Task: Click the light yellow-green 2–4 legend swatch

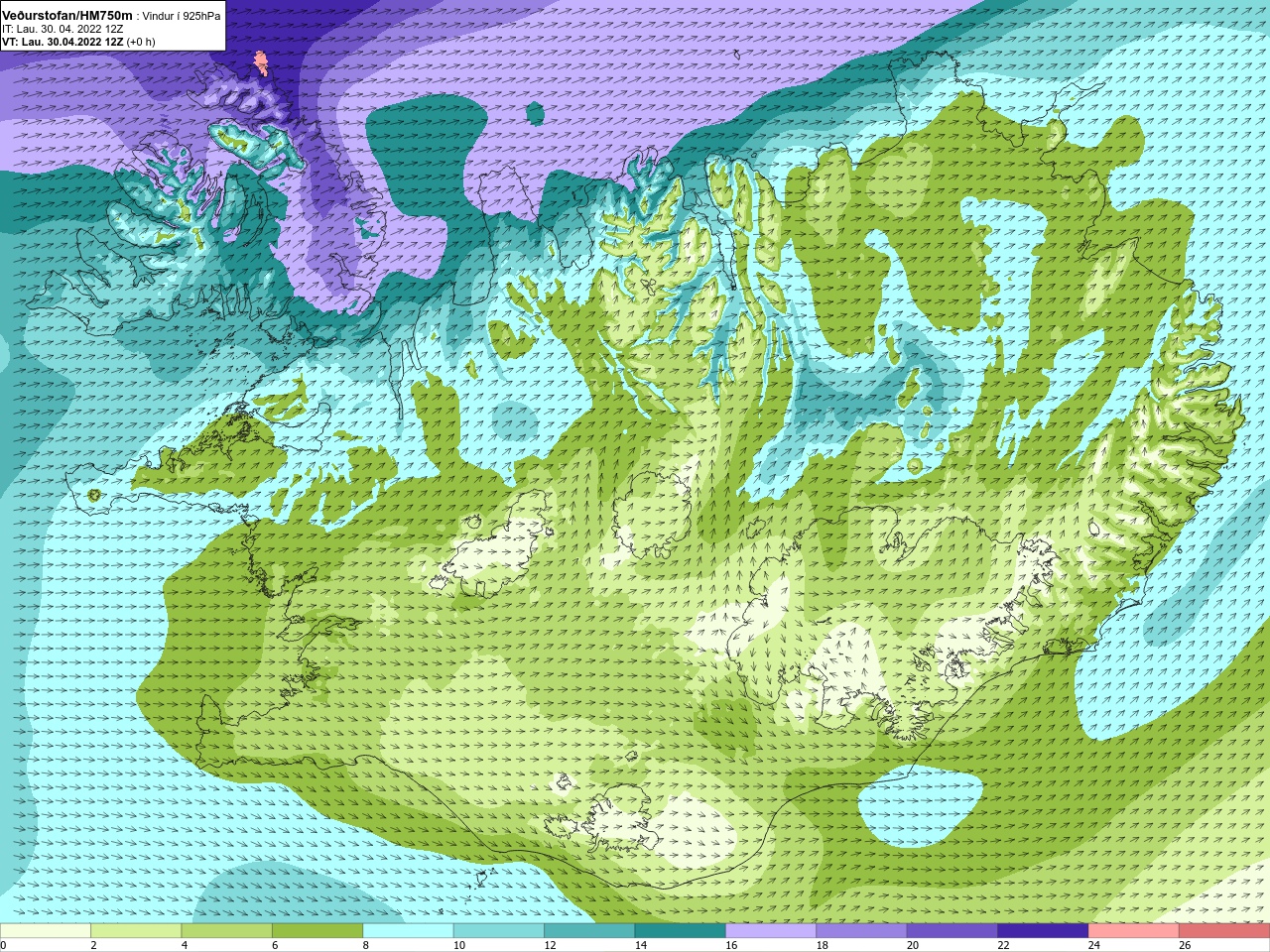Action: click(x=136, y=931)
